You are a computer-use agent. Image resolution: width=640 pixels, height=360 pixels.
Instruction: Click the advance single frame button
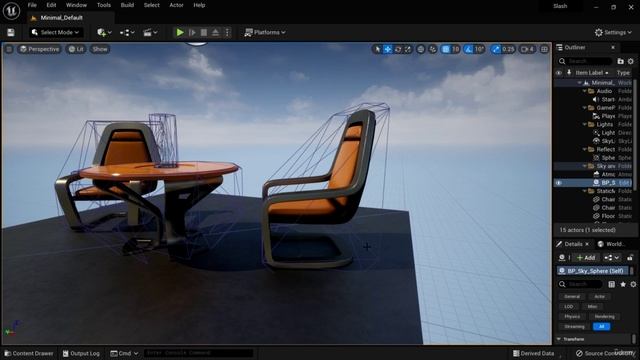[192, 32]
